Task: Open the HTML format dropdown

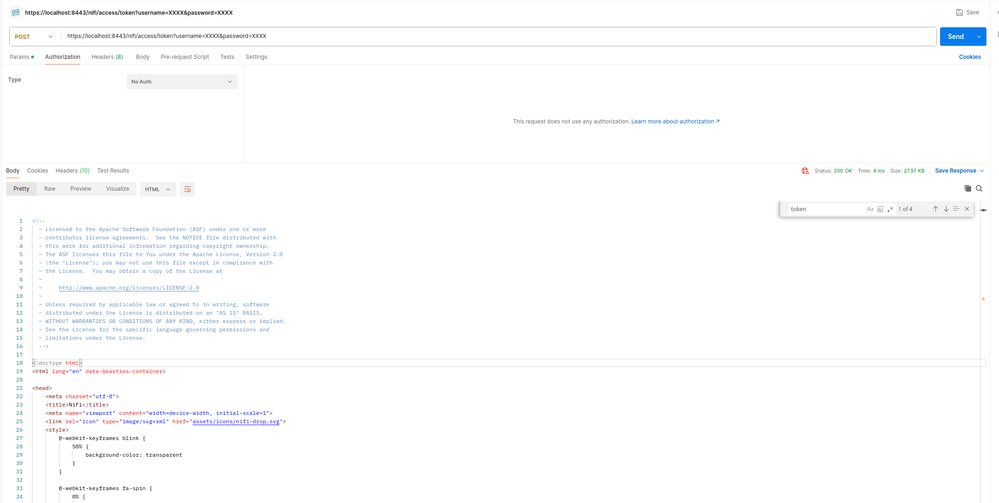Action: (x=158, y=189)
